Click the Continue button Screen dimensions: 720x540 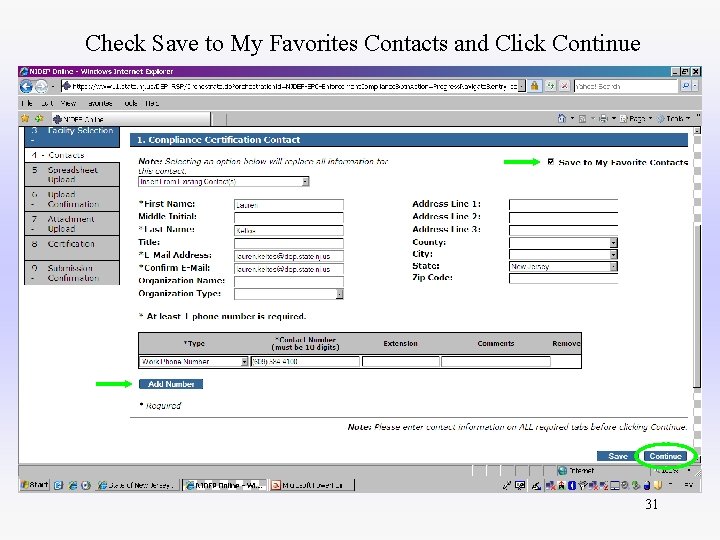point(665,456)
